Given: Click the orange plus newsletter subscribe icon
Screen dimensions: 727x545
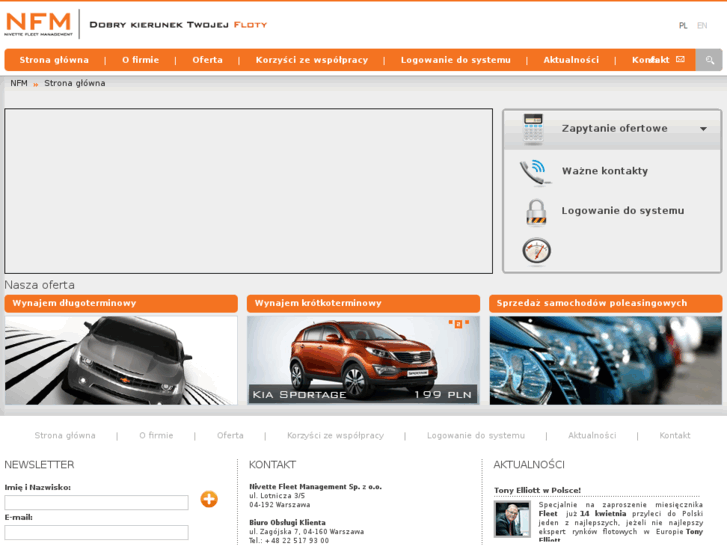Looking at the screenshot, I should pos(209,499).
